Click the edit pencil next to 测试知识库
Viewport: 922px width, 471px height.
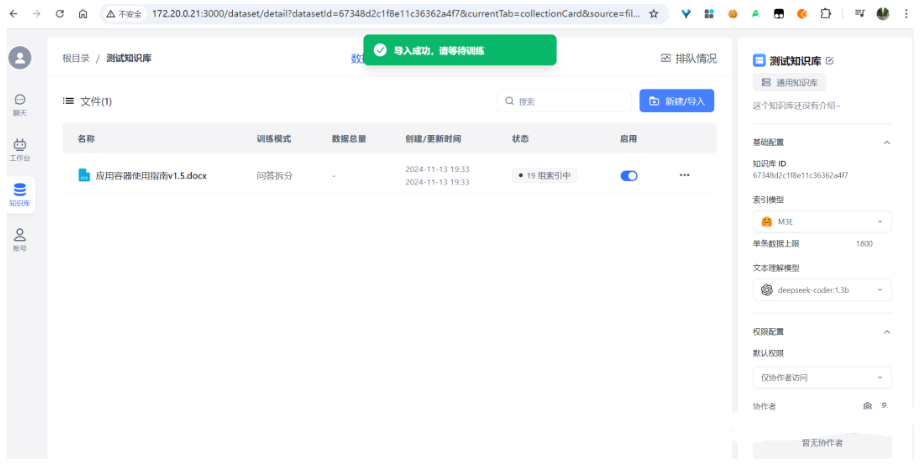click(830, 61)
